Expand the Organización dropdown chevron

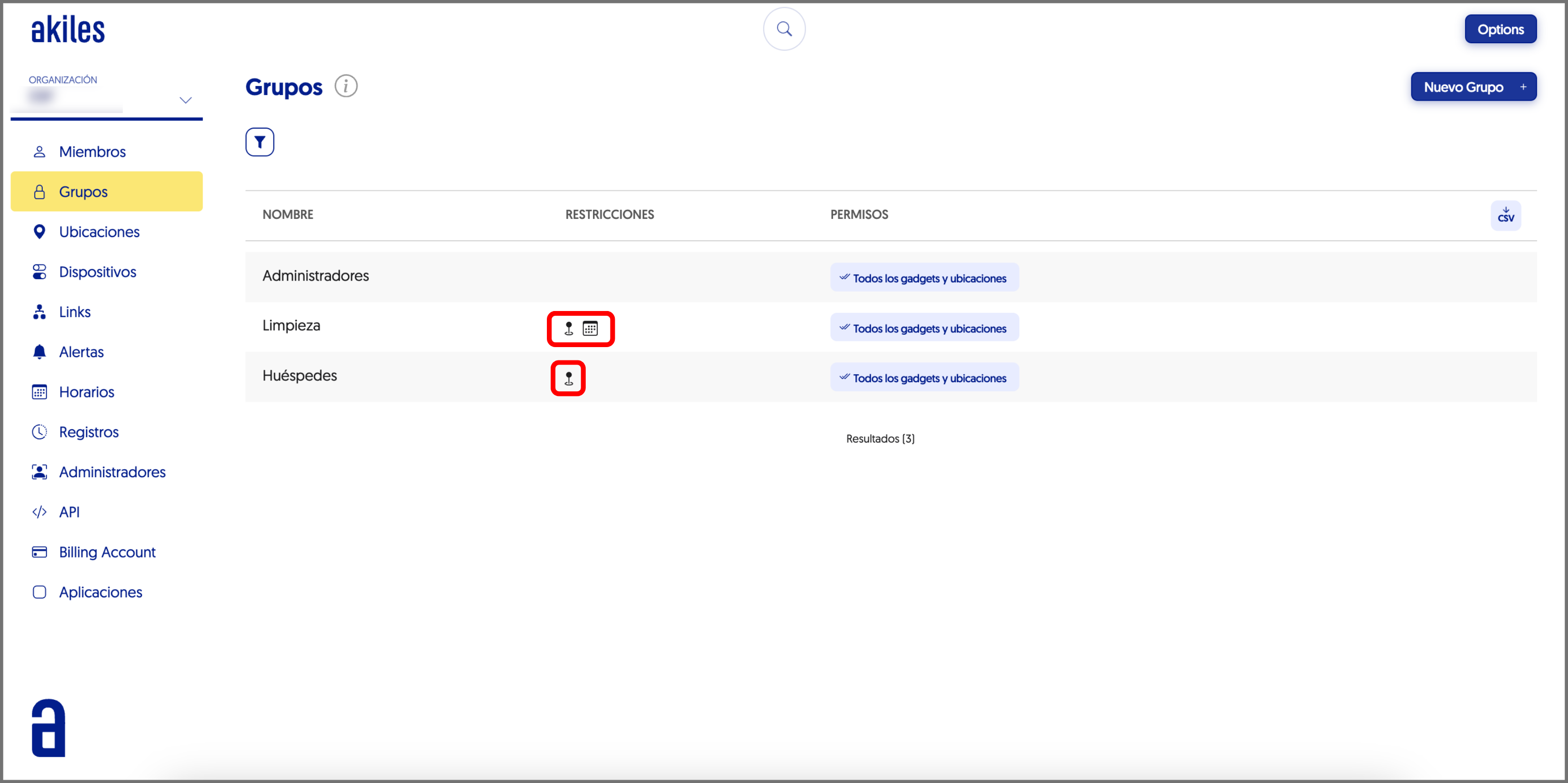(185, 100)
